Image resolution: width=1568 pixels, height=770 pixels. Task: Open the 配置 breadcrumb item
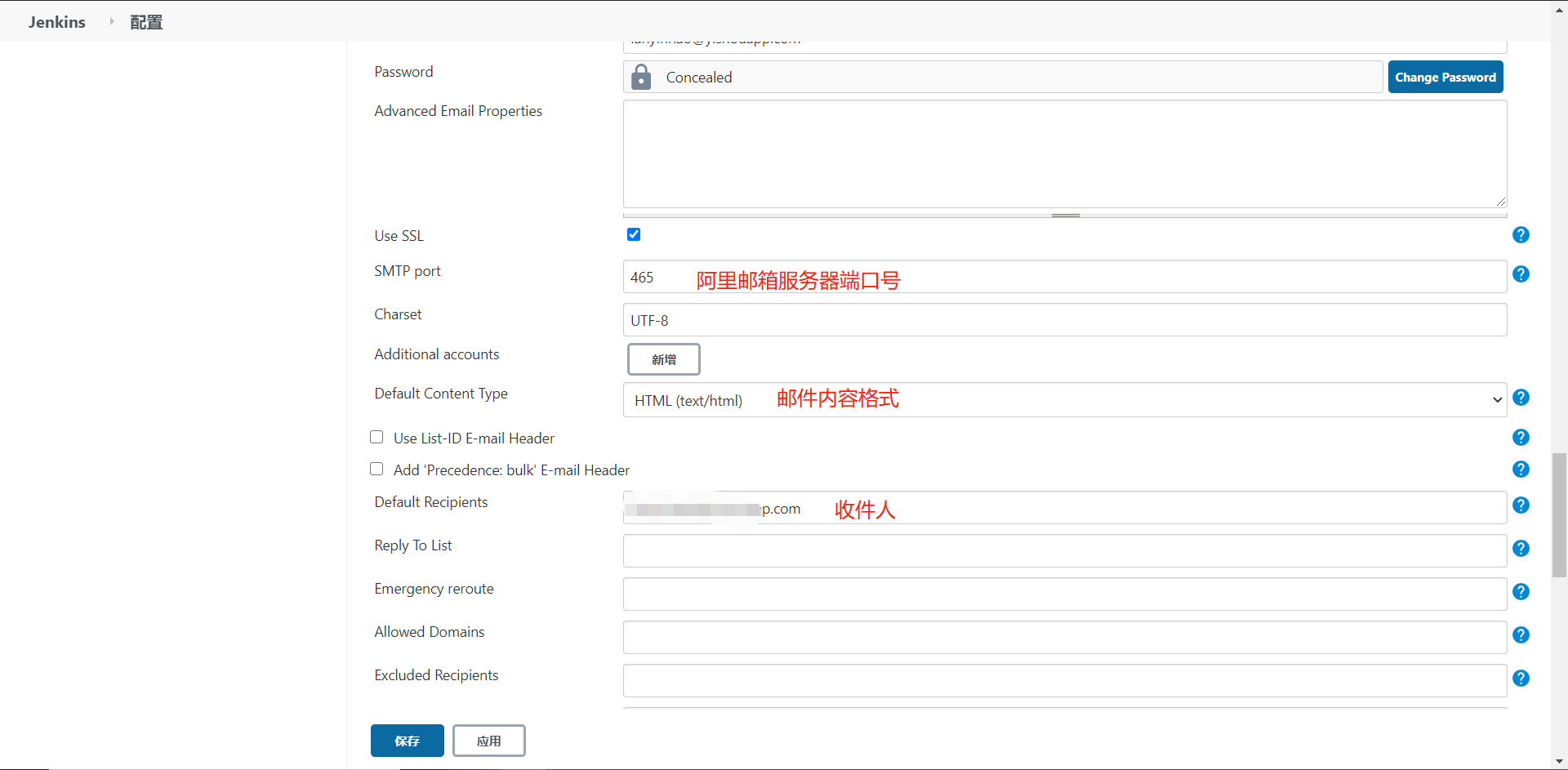(x=146, y=22)
